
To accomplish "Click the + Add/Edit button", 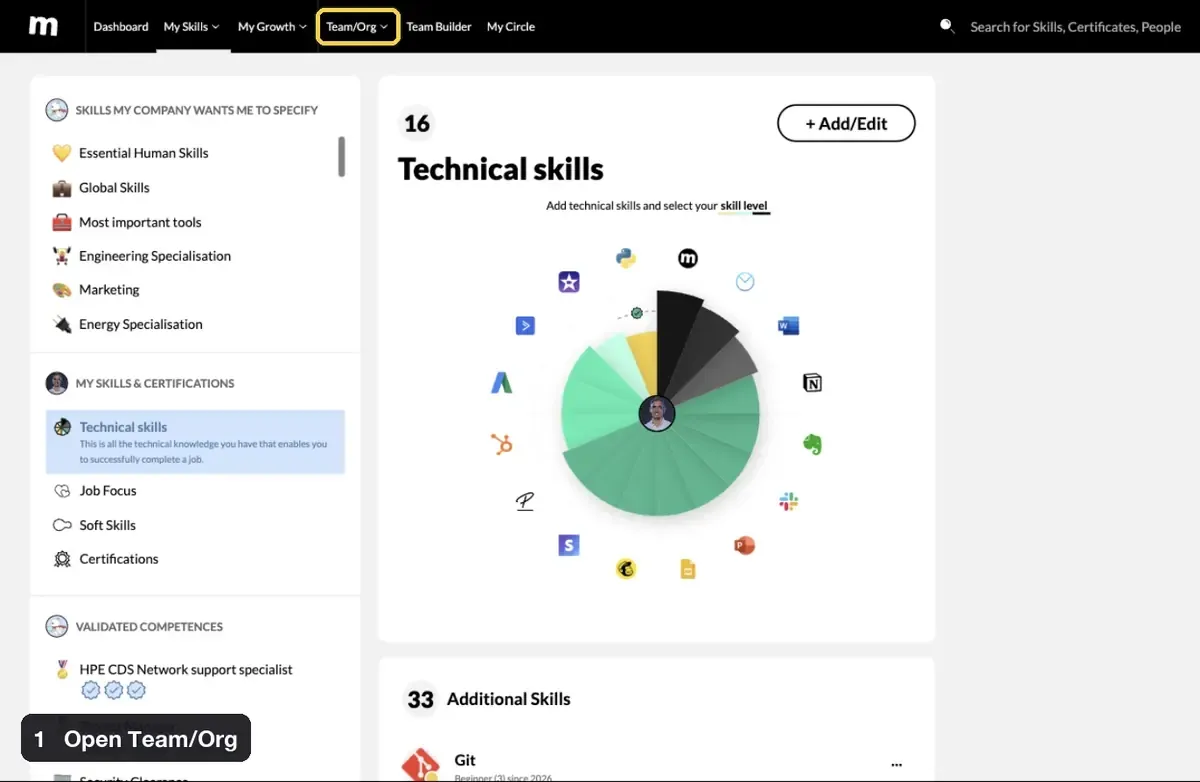I will coord(846,123).
